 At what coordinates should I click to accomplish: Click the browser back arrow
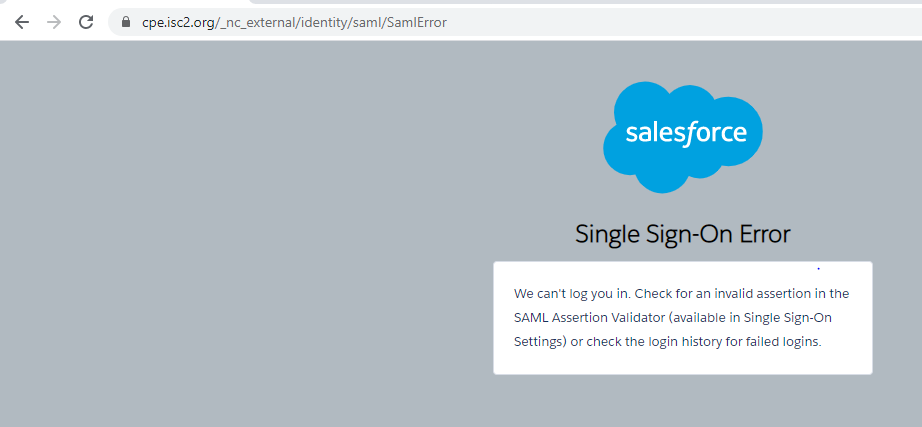[21, 21]
